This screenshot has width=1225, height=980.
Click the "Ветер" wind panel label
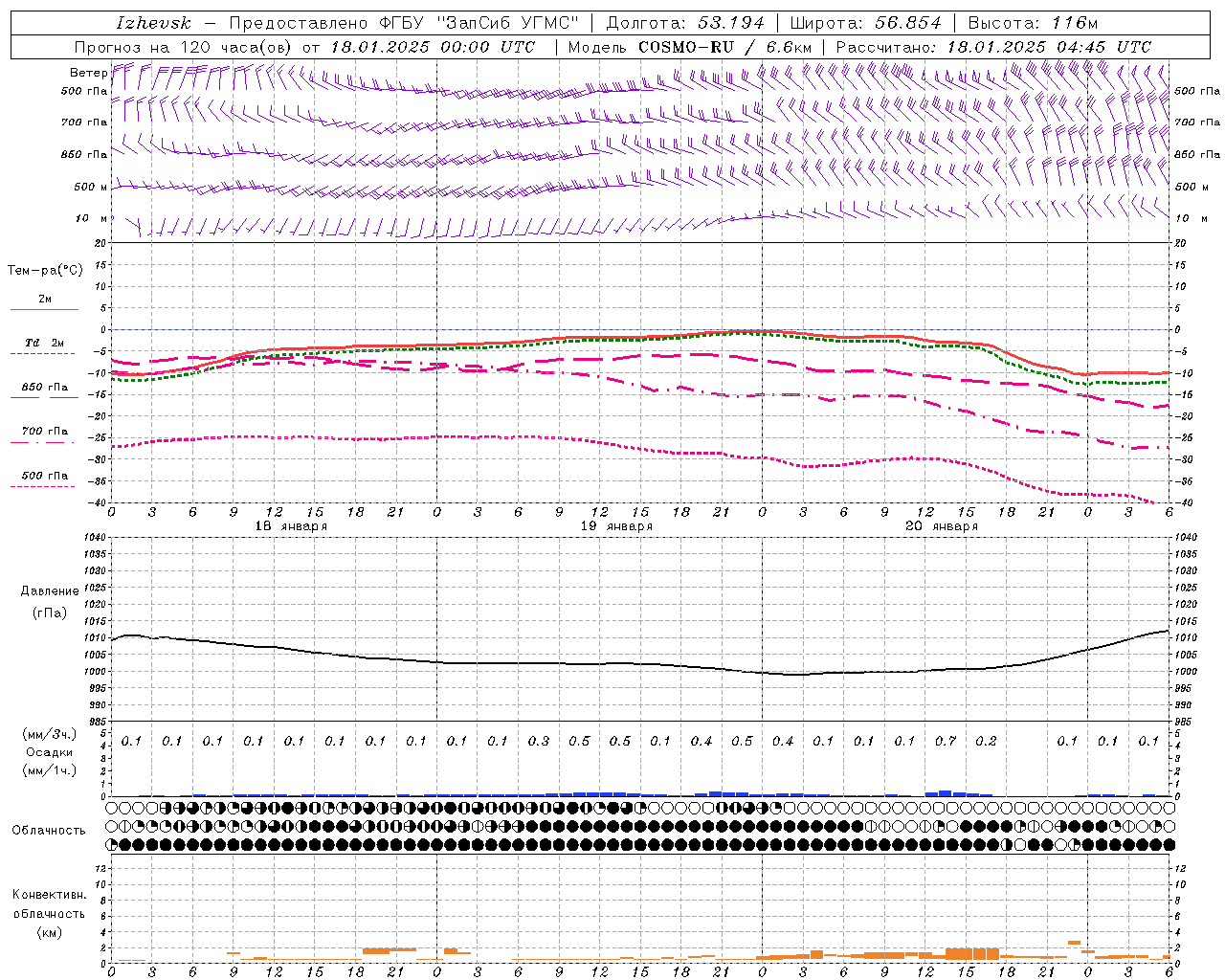pyautogui.click(x=88, y=73)
